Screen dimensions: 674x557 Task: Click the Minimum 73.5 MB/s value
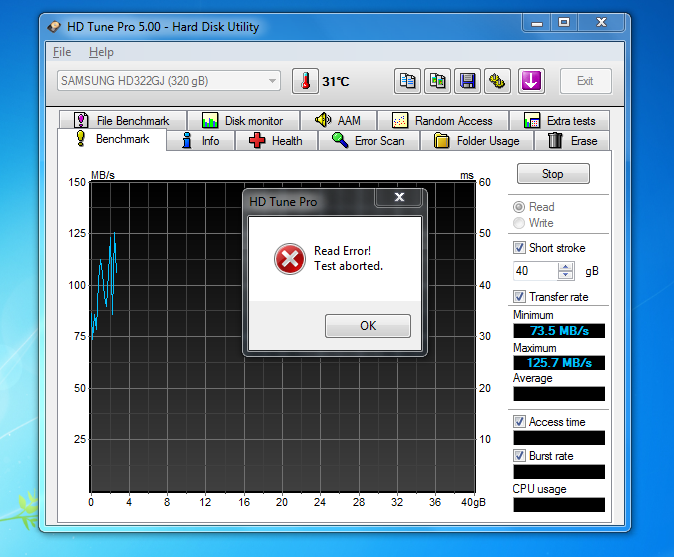(559, 331)
